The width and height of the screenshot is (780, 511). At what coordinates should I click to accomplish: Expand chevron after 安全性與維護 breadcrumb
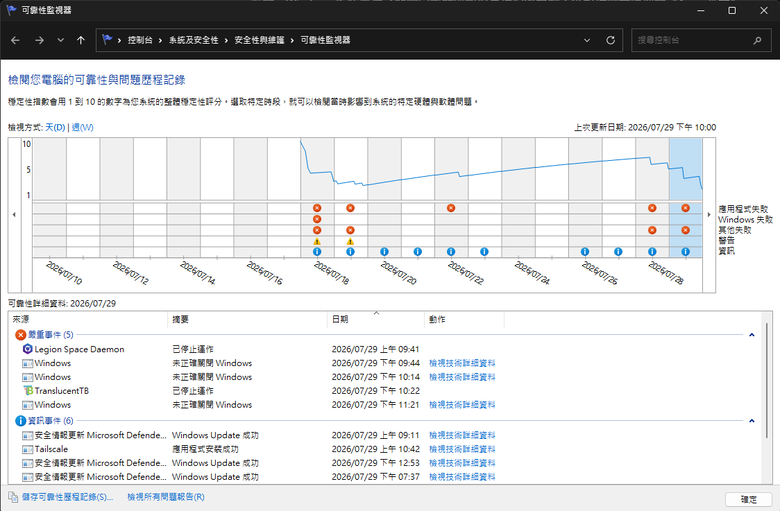pos(292,40)
